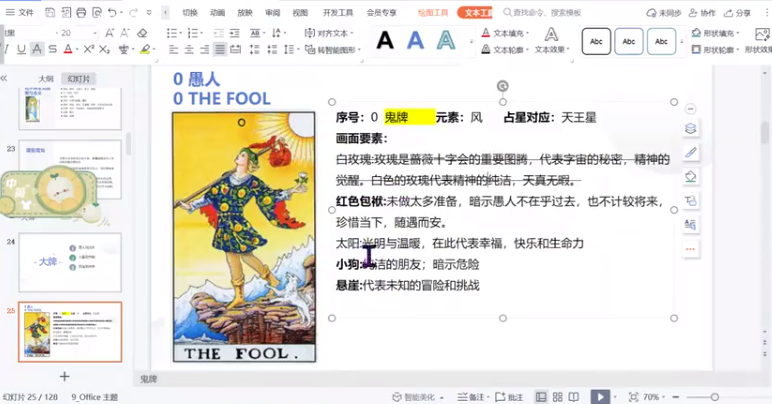
Task: Switch to 绘图工具 ribbon tab
Action: click(433, 12)
